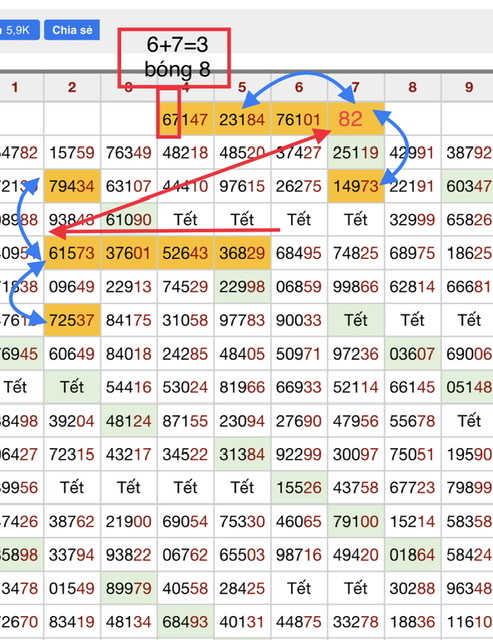493x640 pixels.
Task: Click the Chia sẻ share button
Action: click(x=72, y=30)
